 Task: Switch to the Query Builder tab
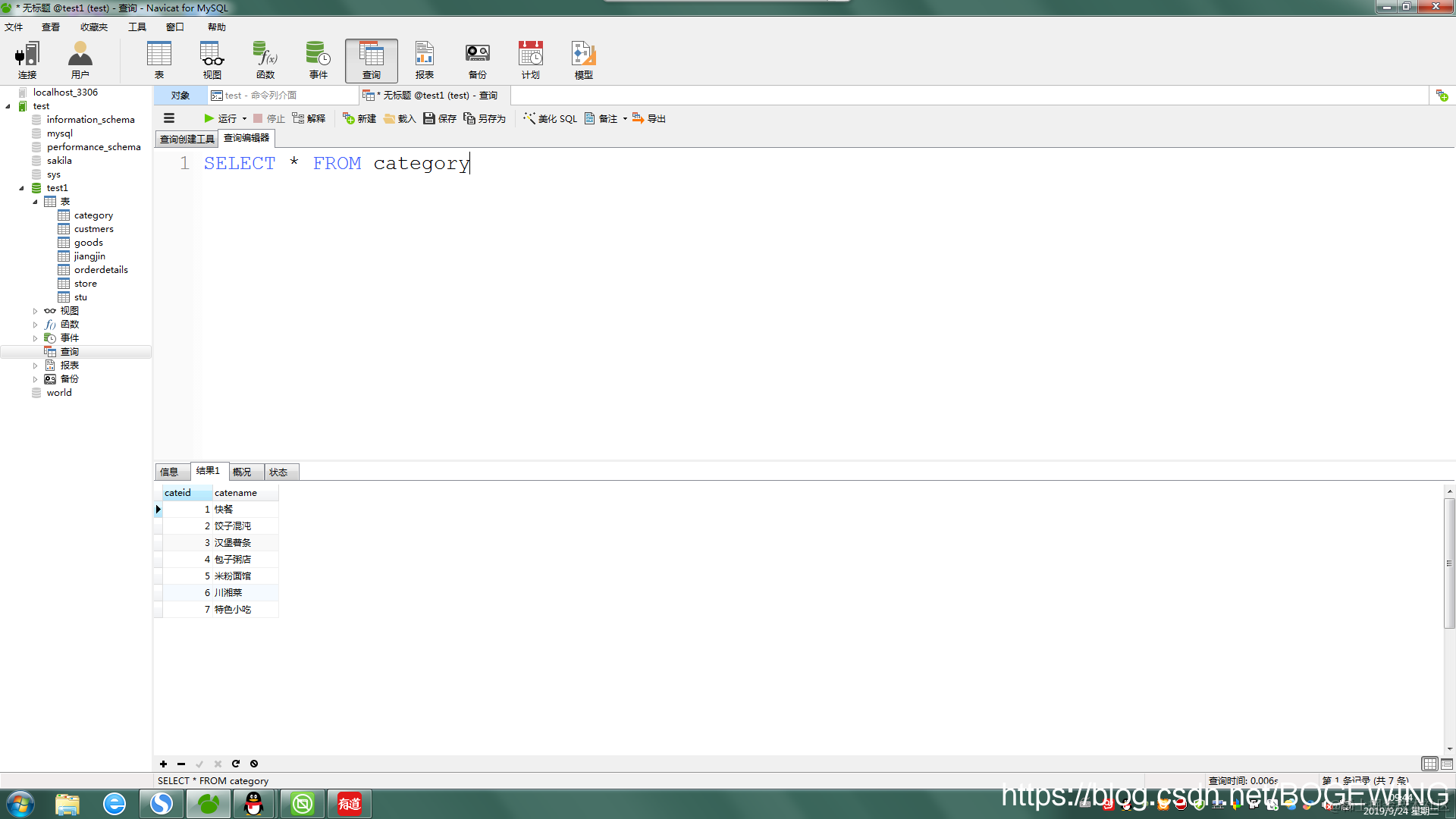(x=187, y=139)
